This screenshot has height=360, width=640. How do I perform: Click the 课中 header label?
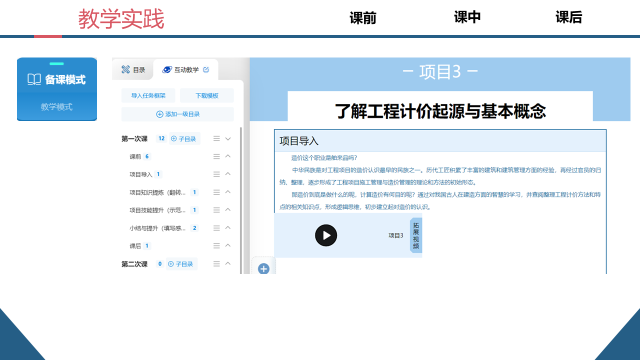click(x=467, y=18)
